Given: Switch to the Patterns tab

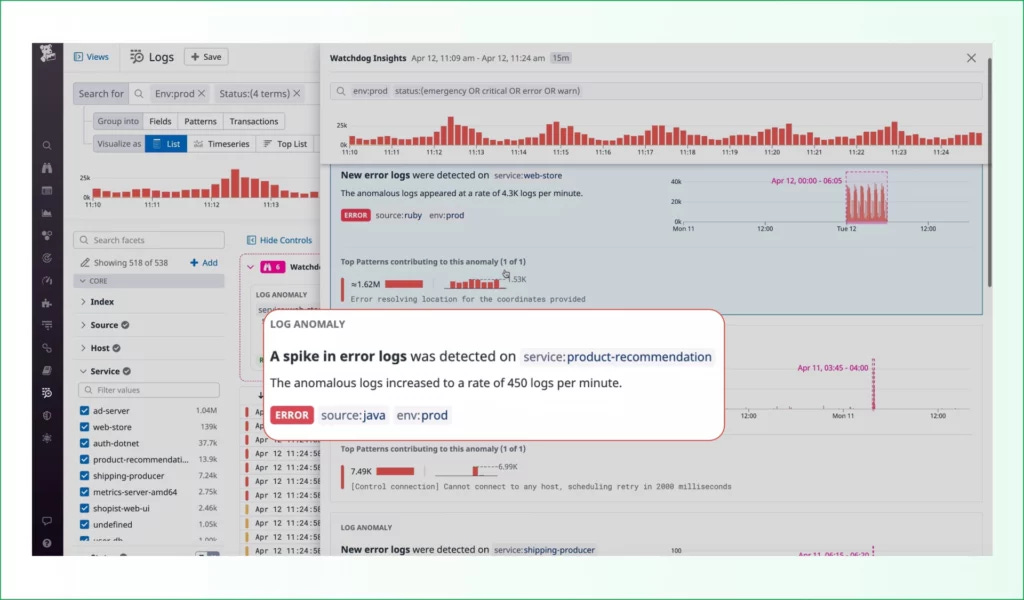Looking at the screenshot, I should click(x=200, y=121).
